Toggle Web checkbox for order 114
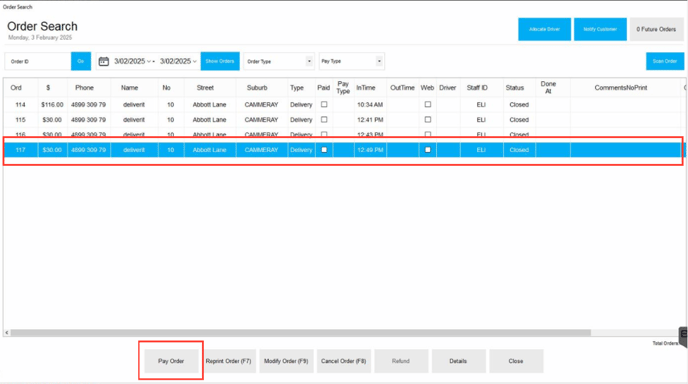 428,104
